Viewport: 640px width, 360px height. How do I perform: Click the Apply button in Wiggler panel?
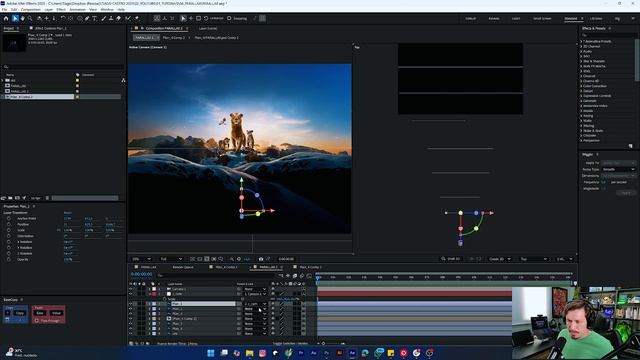626,193
